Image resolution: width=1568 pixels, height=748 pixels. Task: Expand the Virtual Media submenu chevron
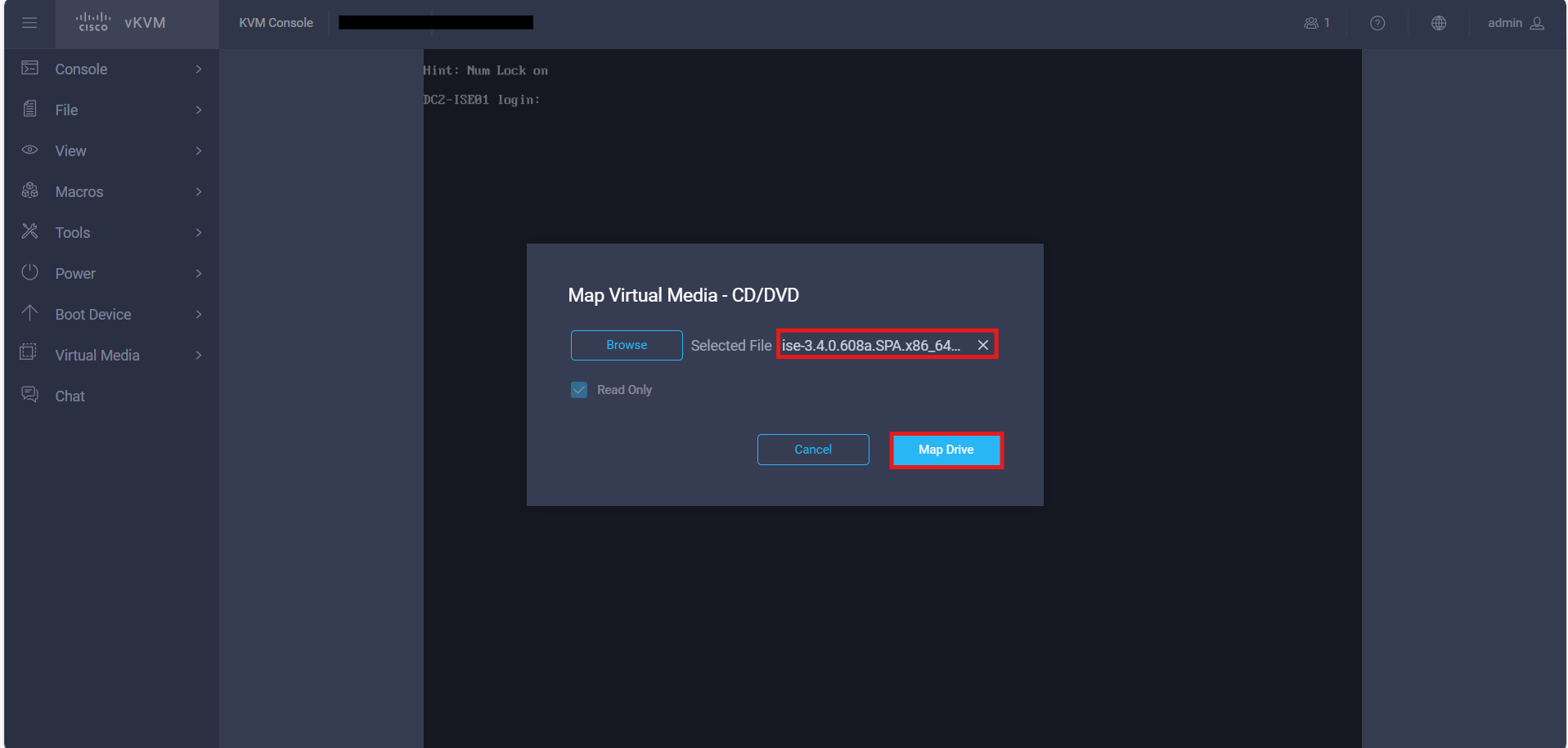tap(199, 355)
